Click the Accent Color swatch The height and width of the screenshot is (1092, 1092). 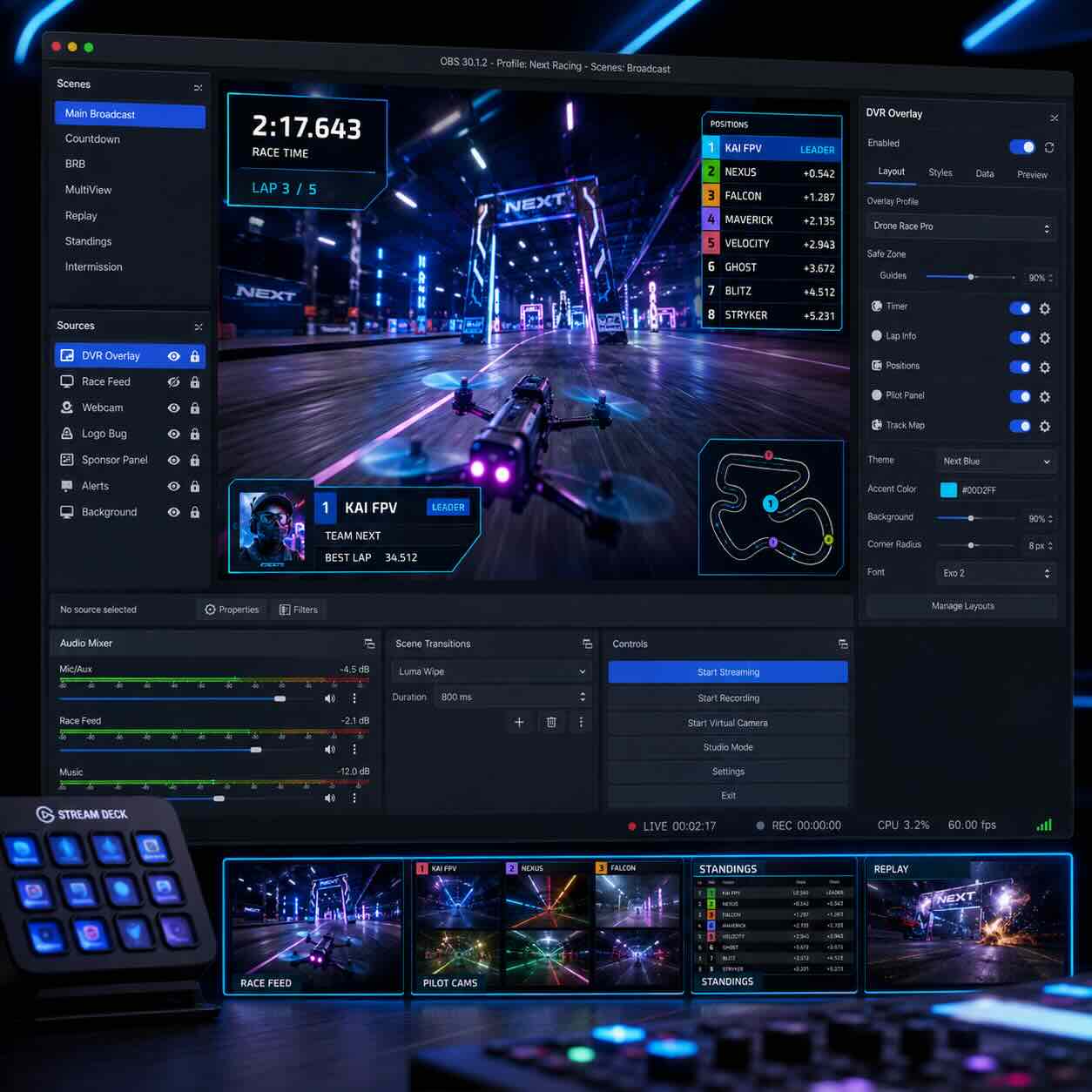[x=948, y=490]
